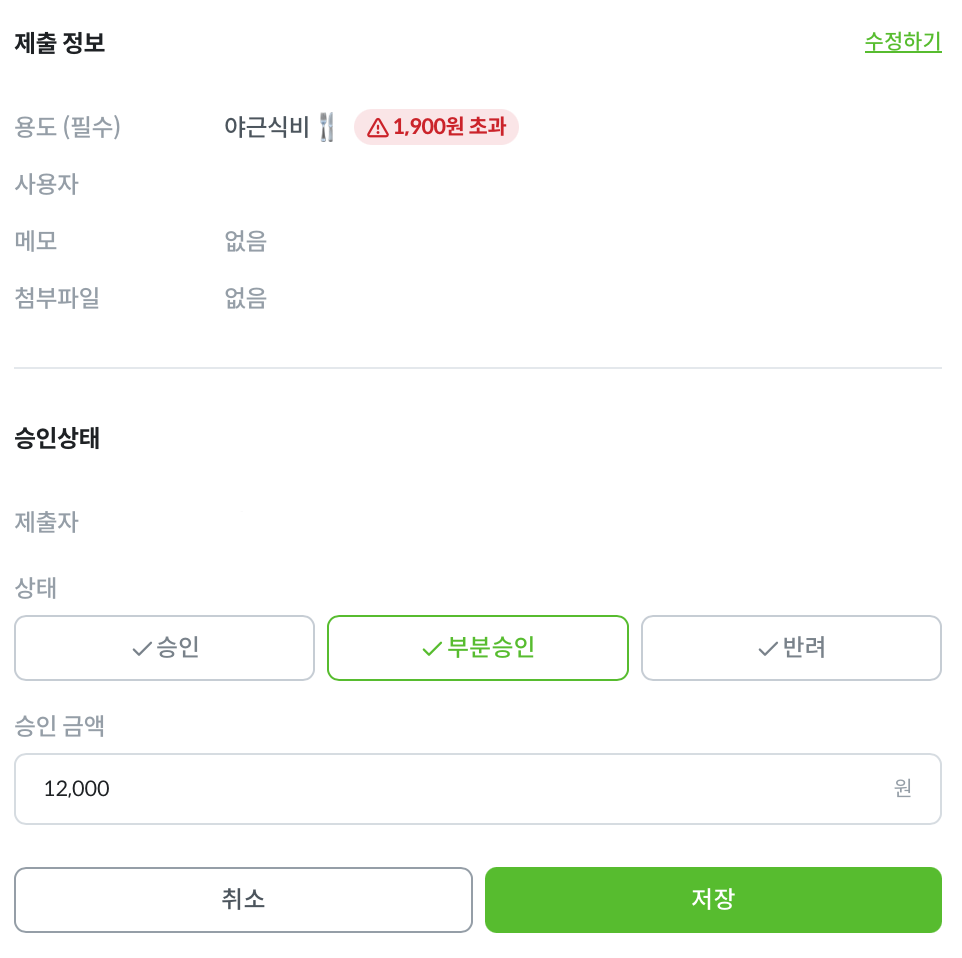Click the 야근식비 purpose text
Screen dimensions: 962x958
click(266, 127)
